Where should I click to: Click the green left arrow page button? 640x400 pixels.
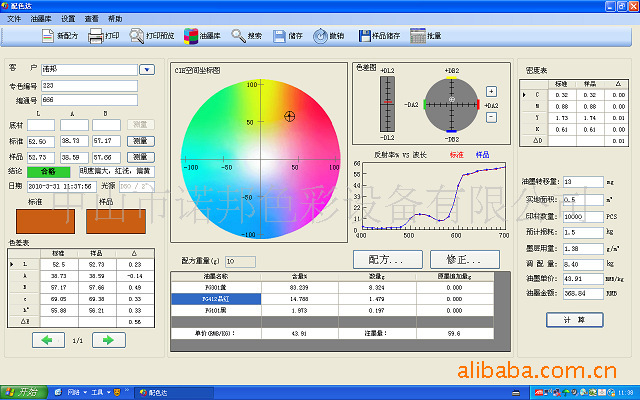point(48,340)
